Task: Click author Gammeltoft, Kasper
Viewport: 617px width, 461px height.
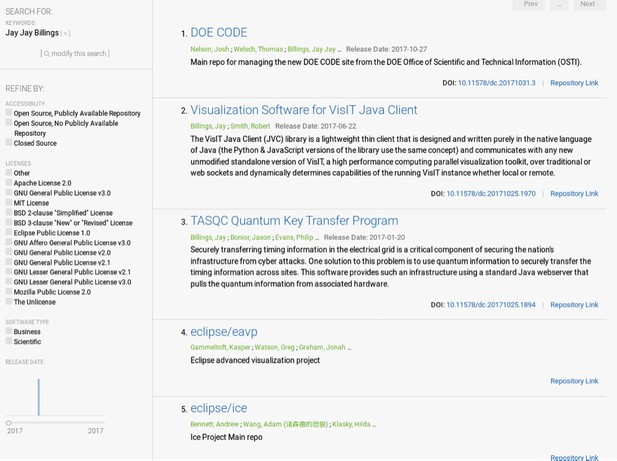Action: point(220,347)
